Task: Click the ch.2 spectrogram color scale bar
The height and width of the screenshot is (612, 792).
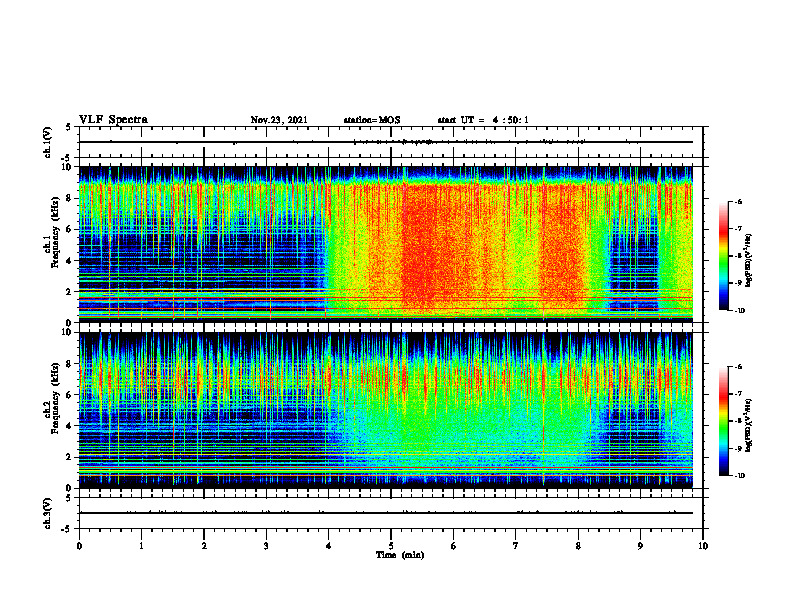Action: click(724, 421)
